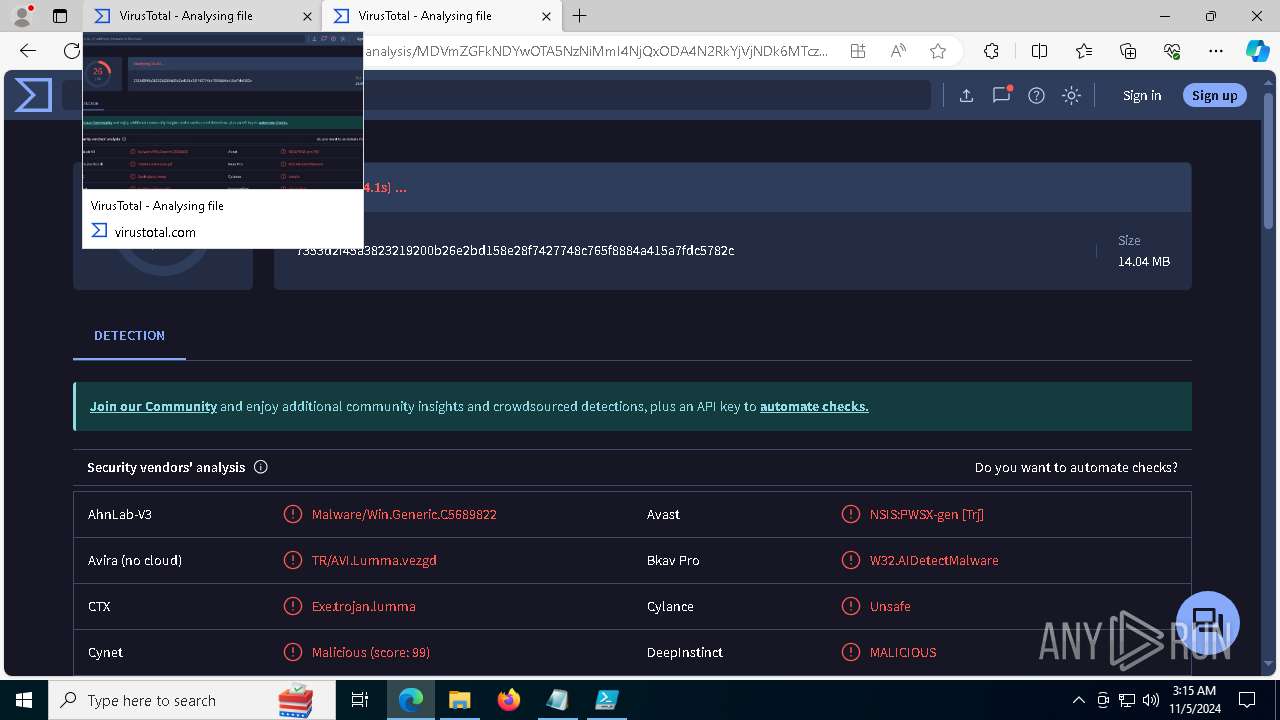This screenshot has height=720, width=1280.
Task: Select text Malware/Win.Generic.C5689822
Action: coord(404,514)
